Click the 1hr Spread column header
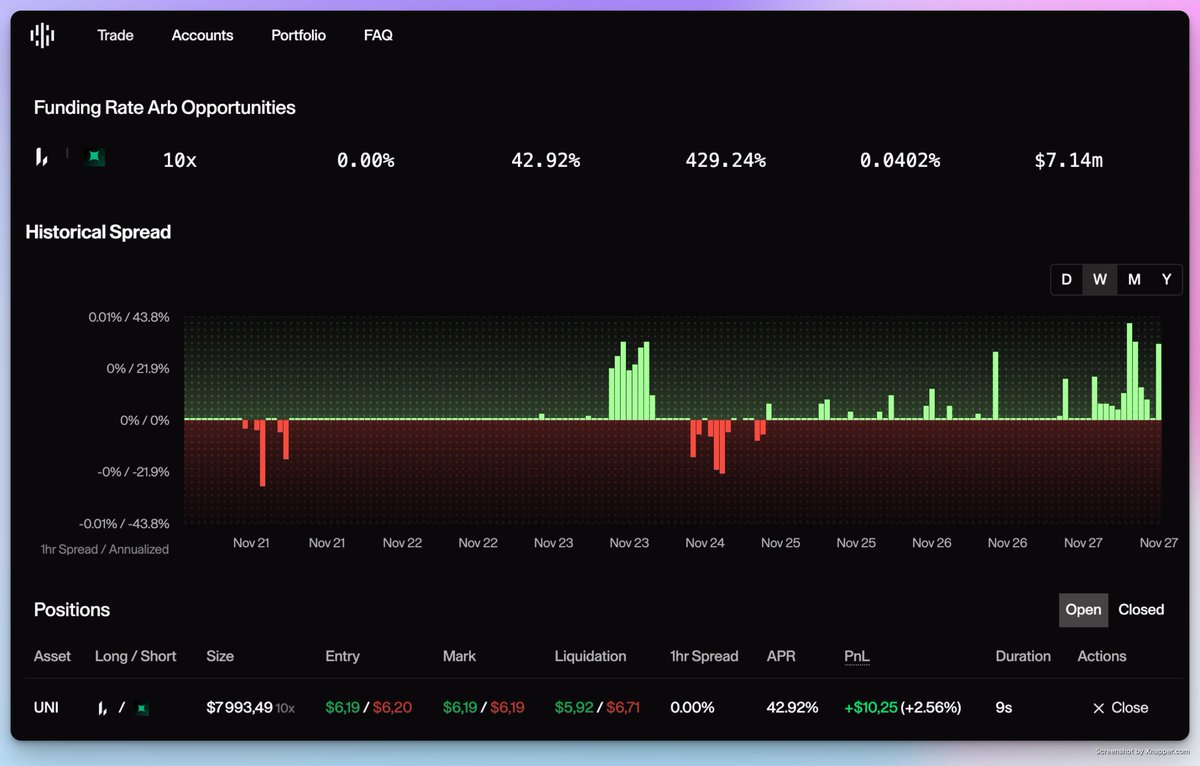 704,656
